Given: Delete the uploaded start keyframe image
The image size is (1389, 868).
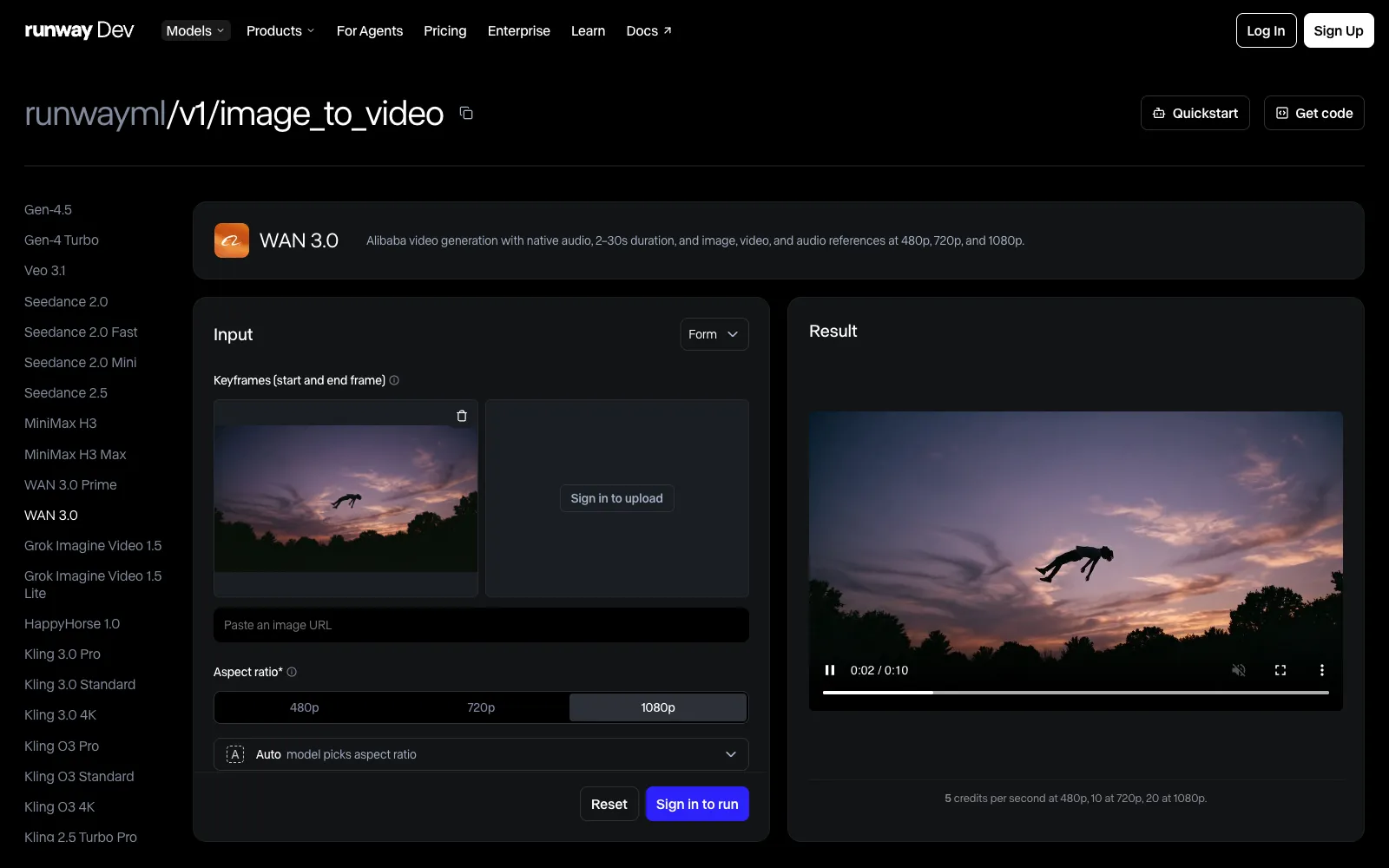Looking at the screenshot, I should pyautogui.click(x=462, y=416).
